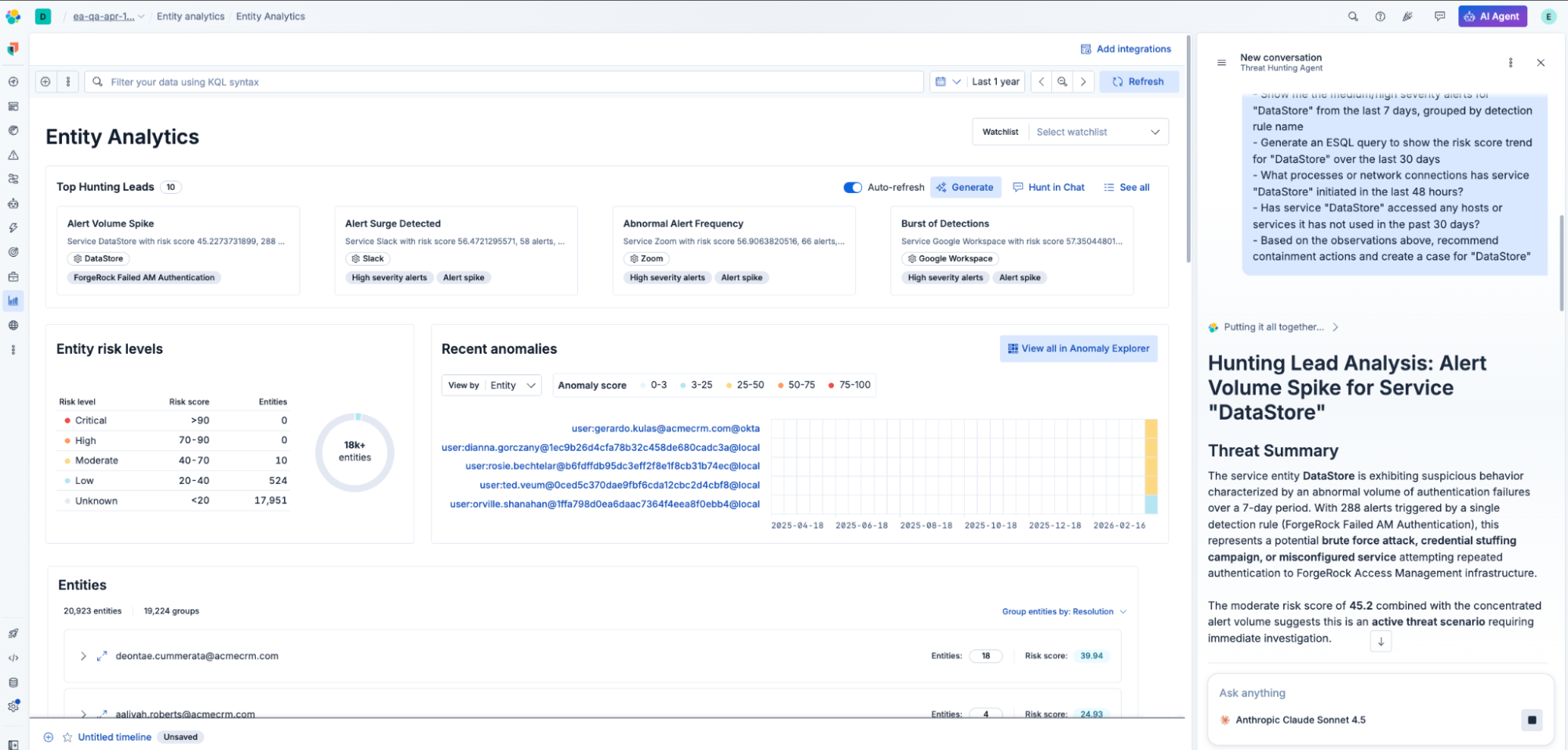Screen dimensions: 1568x750
Task: Click the 3-25 anomaly score legend swatch
Action: point(683,385)
